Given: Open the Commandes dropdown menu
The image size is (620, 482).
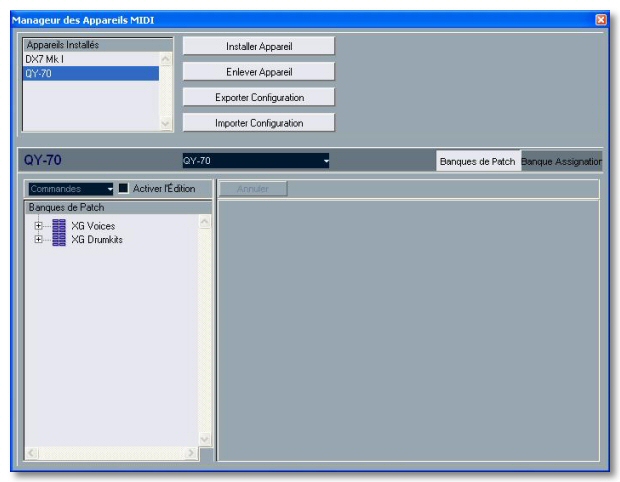Looking at the screenshot, I should point(71,189).
